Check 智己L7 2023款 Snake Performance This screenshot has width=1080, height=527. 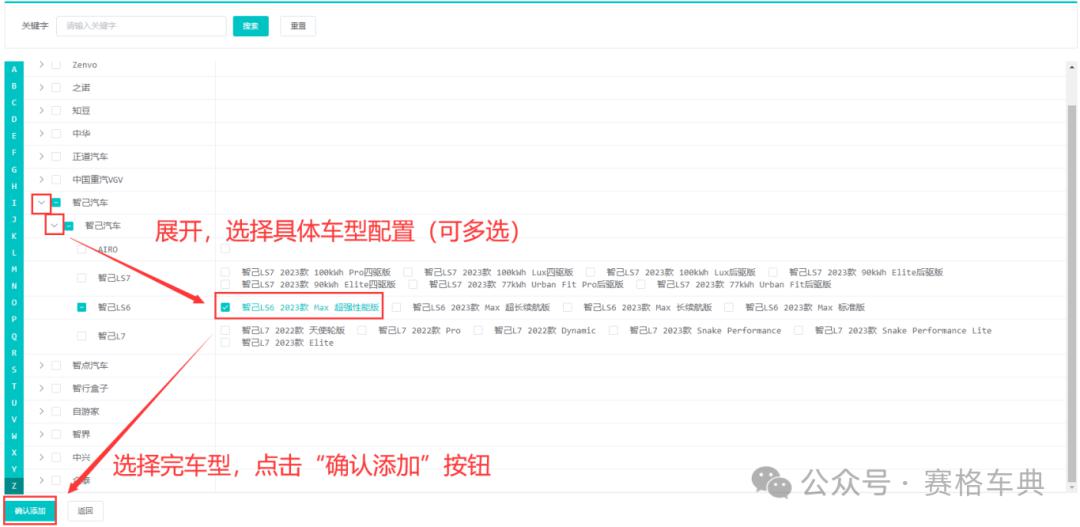(613, 331)
